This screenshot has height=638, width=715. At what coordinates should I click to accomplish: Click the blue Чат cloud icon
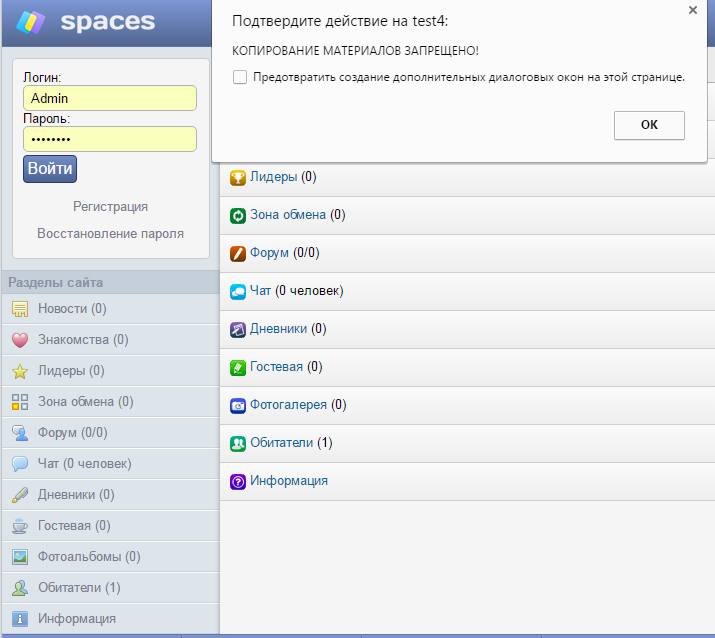(238, 291)
